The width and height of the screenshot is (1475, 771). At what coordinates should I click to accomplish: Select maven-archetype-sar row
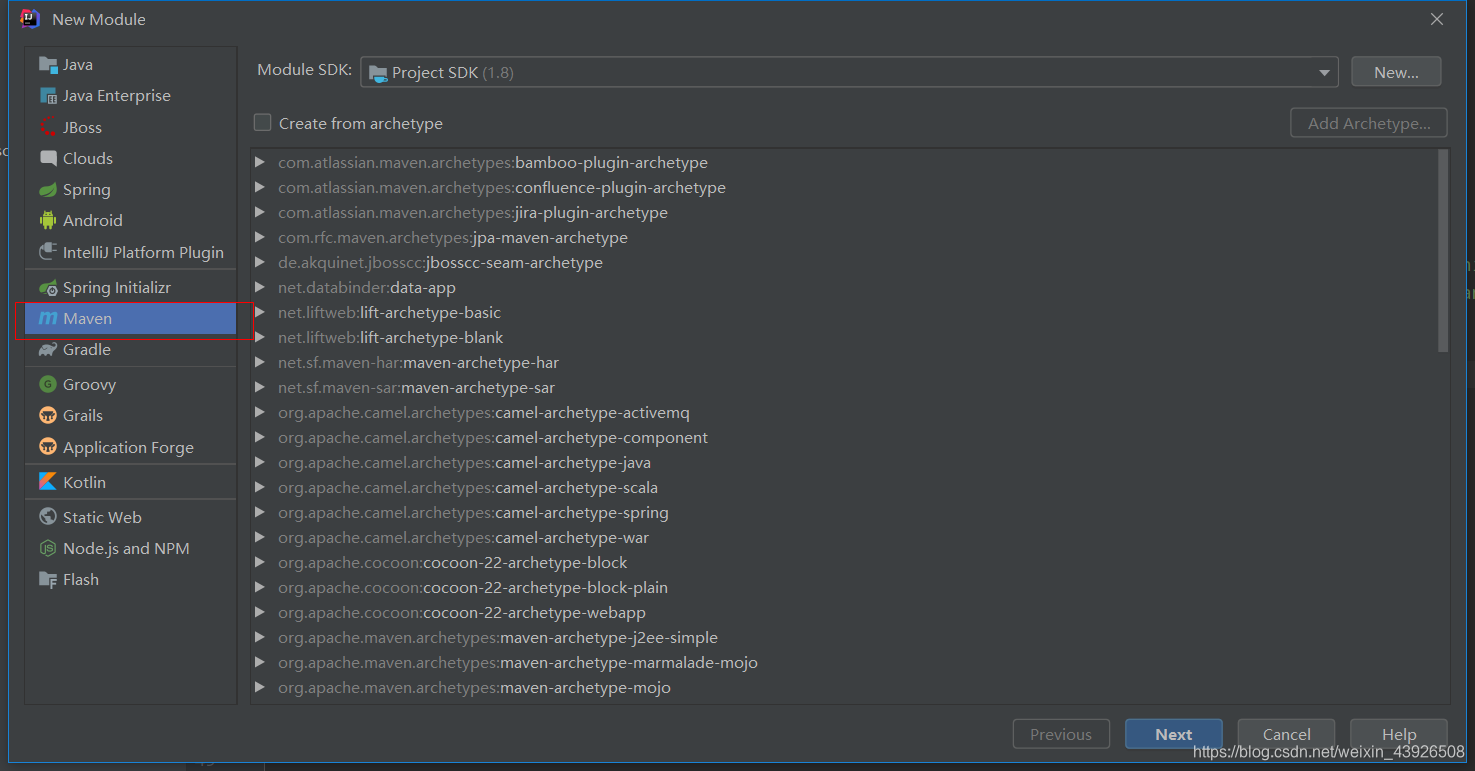click(x=844, y=387)
